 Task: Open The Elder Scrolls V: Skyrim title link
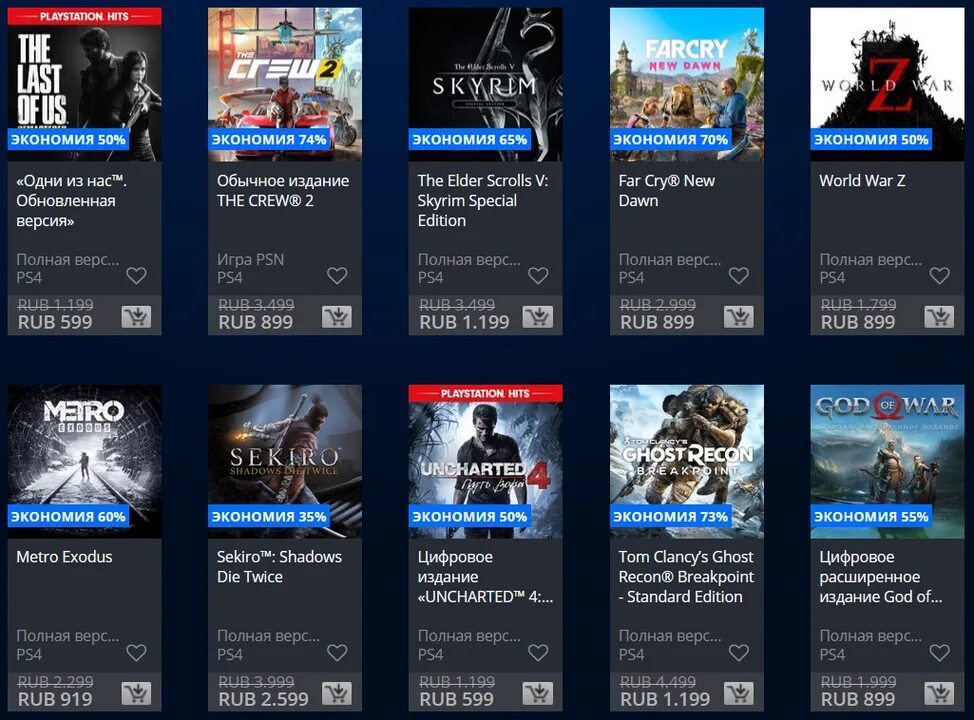pos(483,201)
